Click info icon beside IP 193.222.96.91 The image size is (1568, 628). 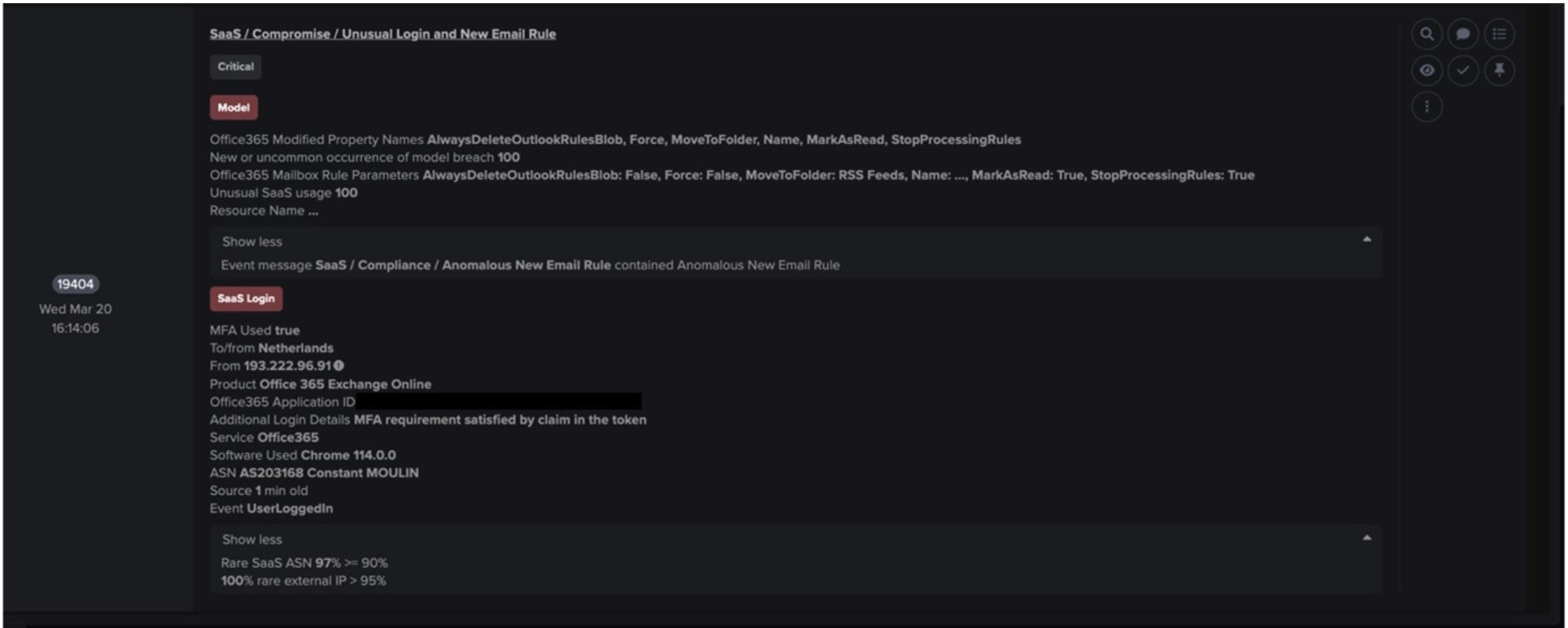[339, 365]
